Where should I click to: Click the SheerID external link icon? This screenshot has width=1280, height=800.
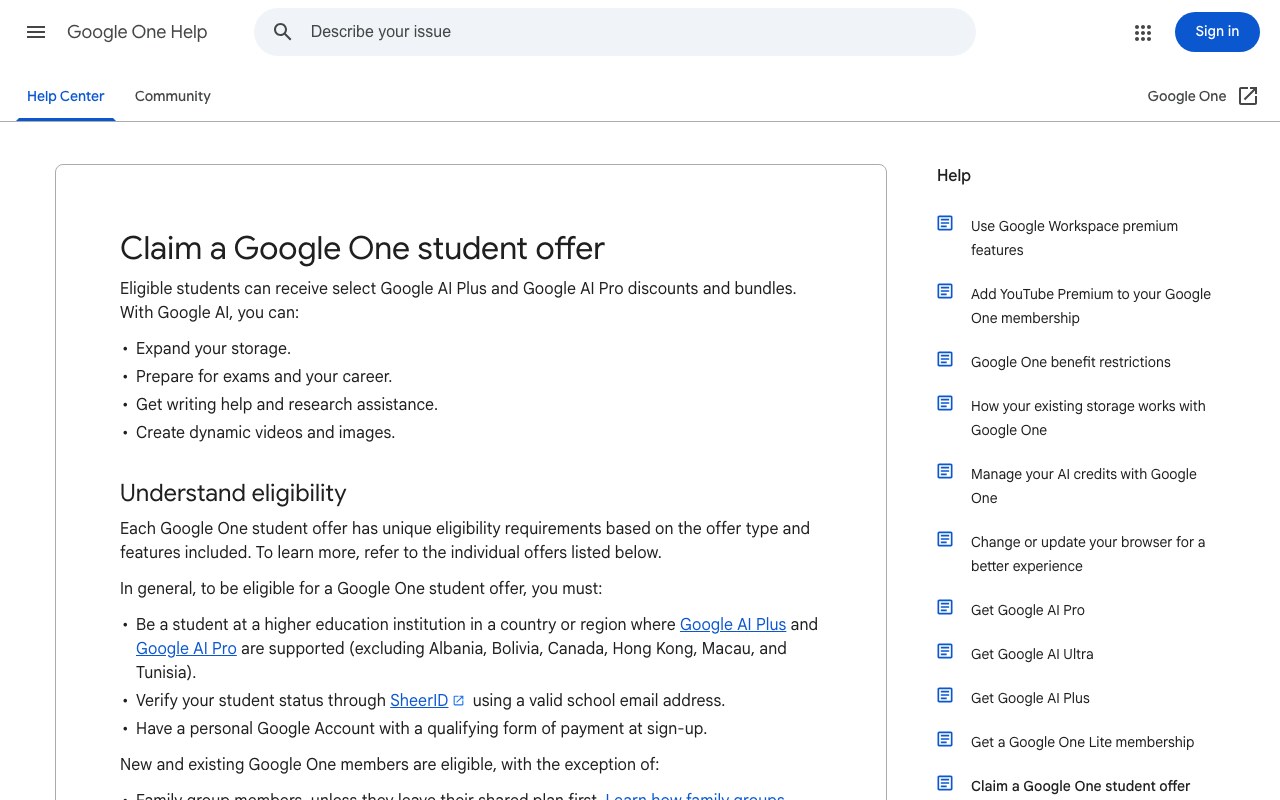pos(458,700)
